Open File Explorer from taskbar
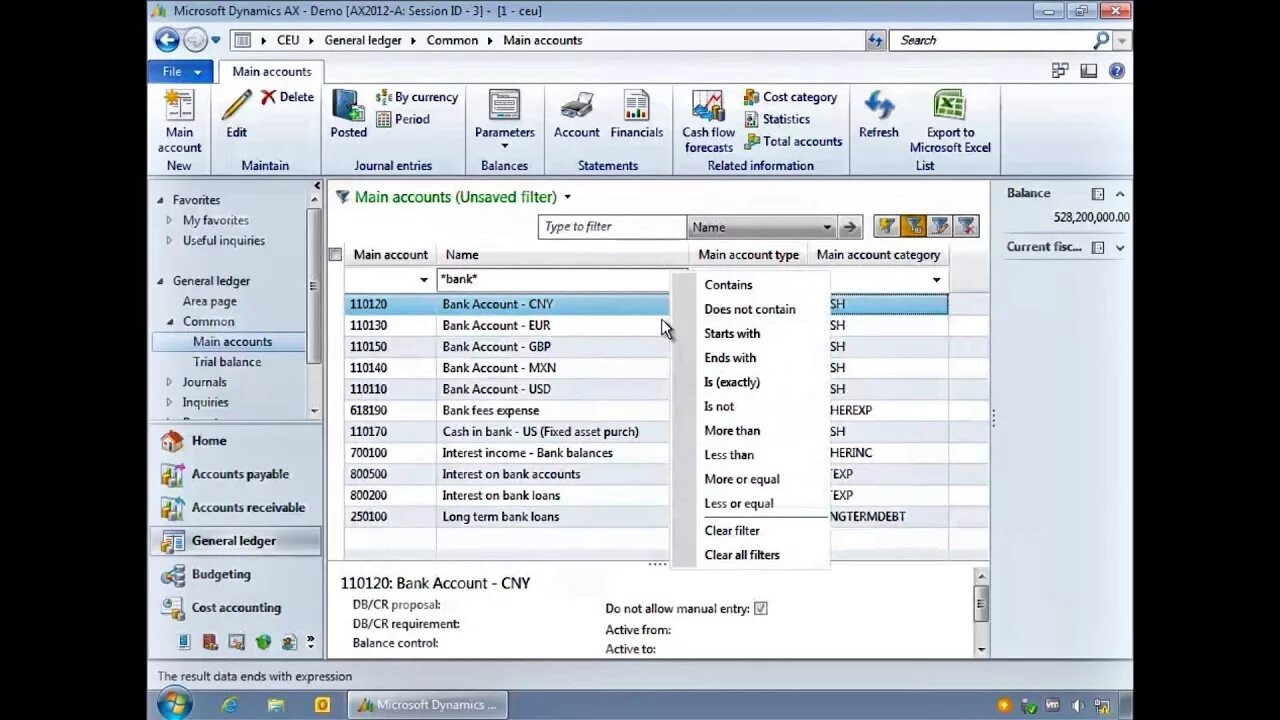This screenshot has width=1280, height=720. coord(276,705)
